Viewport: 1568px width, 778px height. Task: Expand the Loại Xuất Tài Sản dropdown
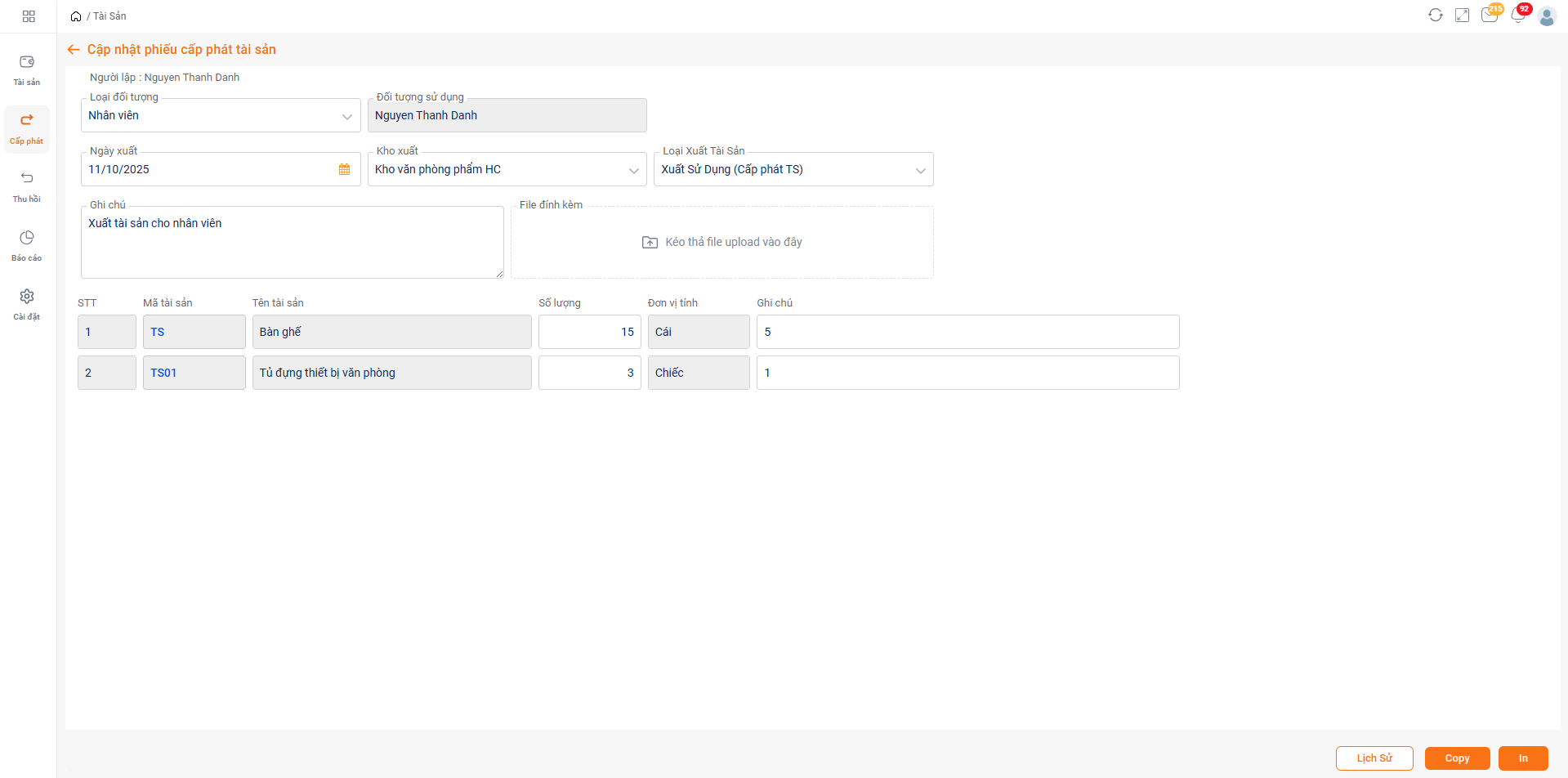(920, 170)
